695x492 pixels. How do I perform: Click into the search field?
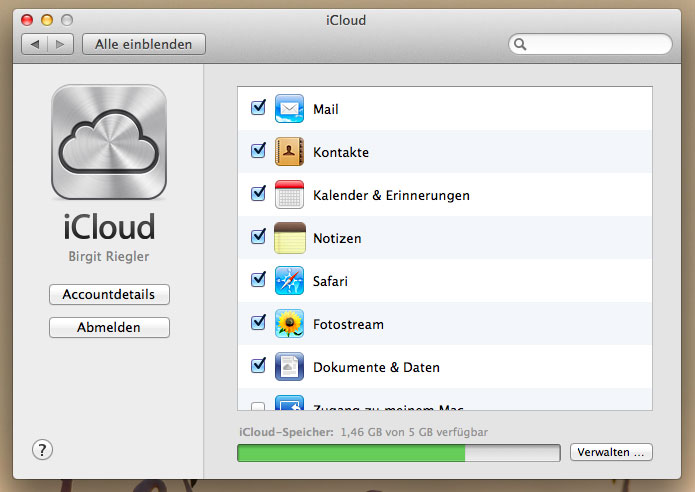[590, 44]
